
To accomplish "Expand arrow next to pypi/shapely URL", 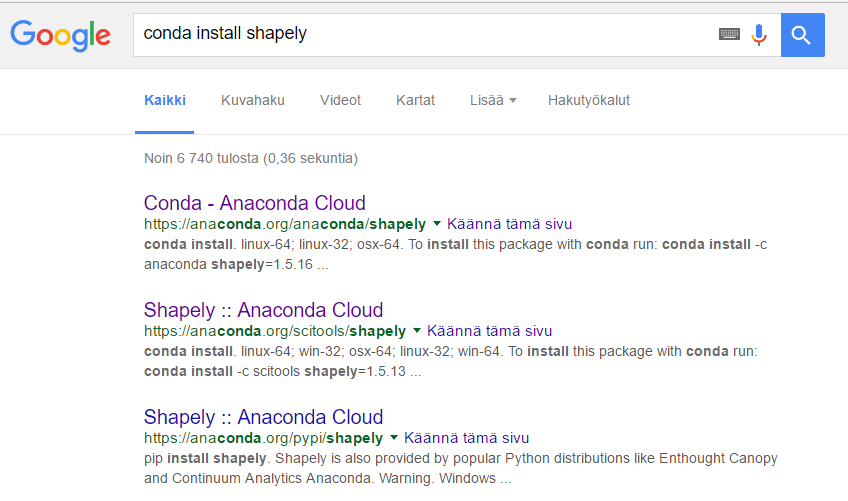I will tap(394, 438).
